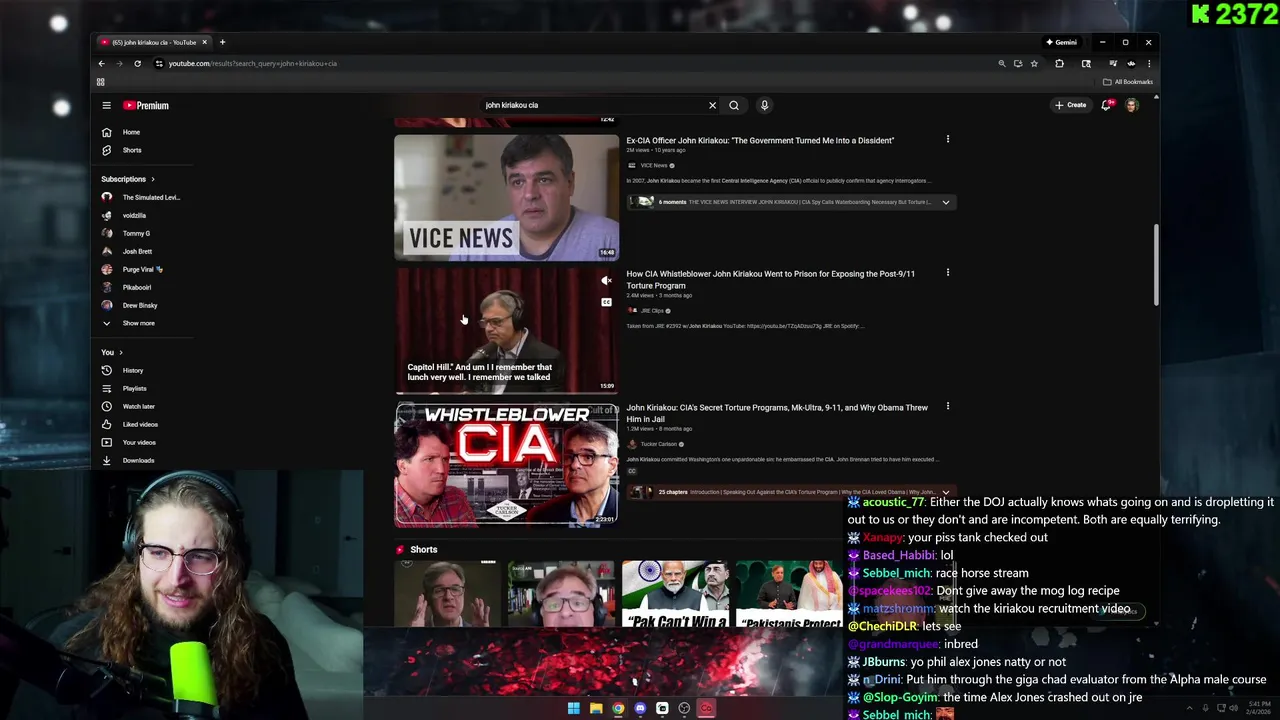Open Drew Binsky channel subscription
This screenshot has height=720, width=1280.
[140, 305]
